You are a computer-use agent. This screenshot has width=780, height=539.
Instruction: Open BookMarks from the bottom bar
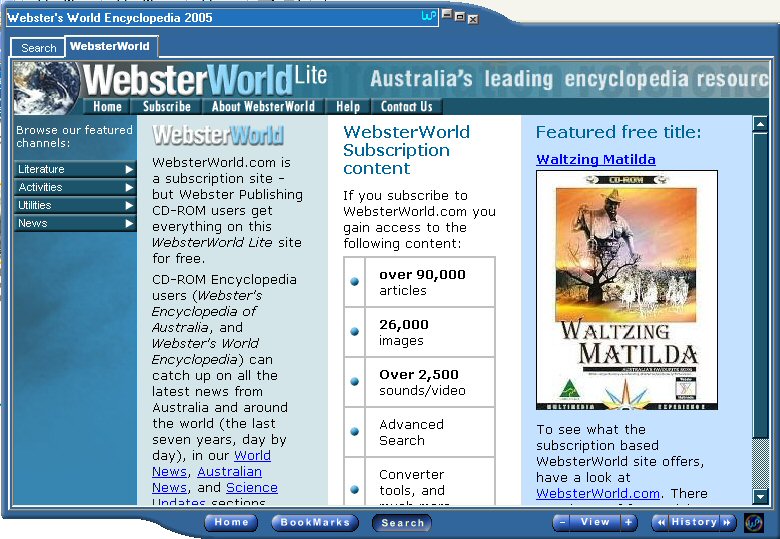(315, 522)
